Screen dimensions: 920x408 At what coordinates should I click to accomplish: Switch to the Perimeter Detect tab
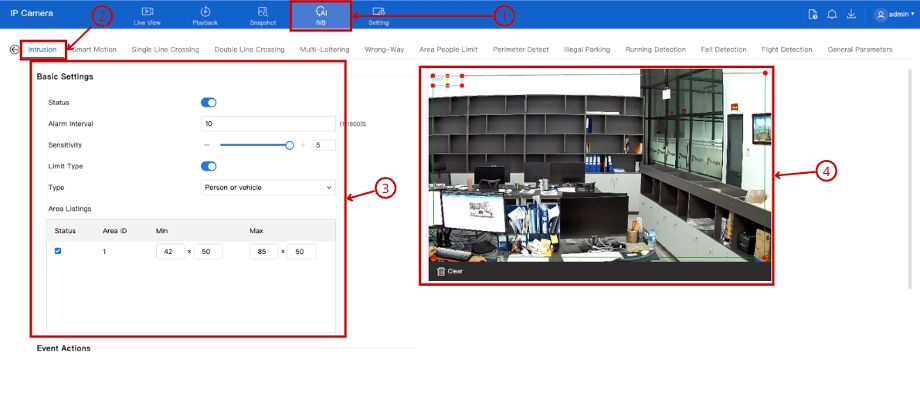click(x=521, y=50)
